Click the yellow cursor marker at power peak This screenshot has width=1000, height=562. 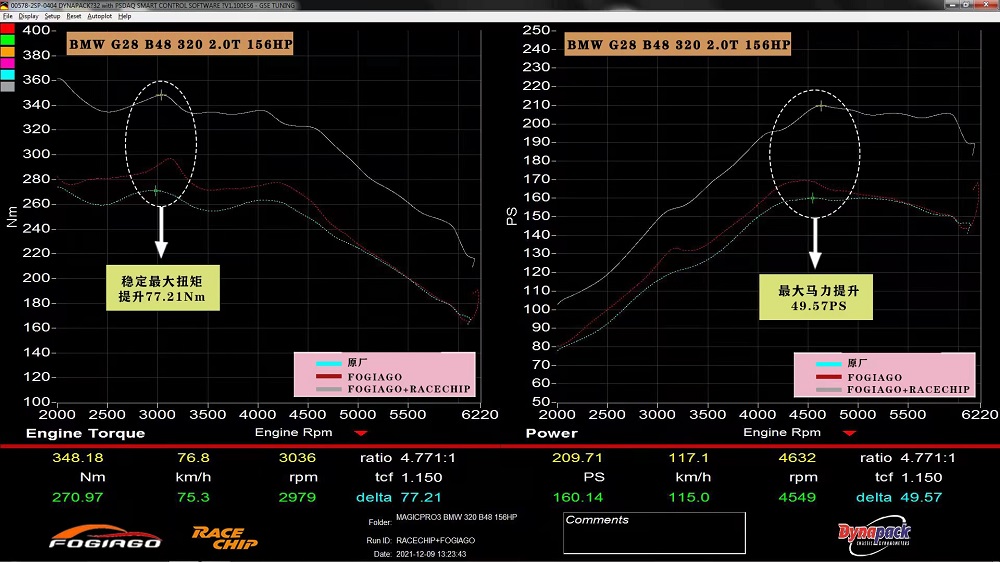tap(821, 105)
